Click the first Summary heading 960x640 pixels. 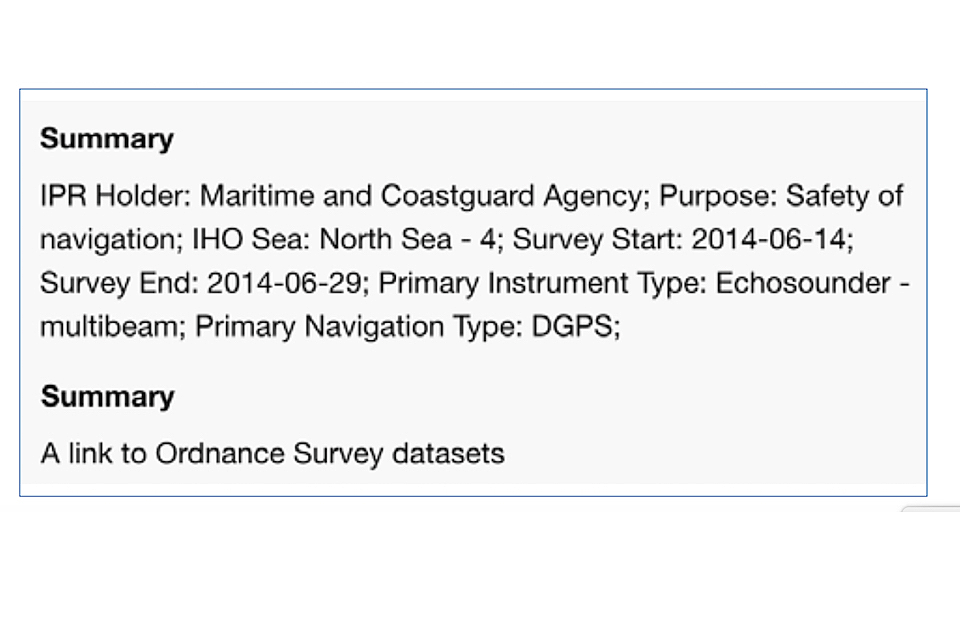tap(107, 139)
